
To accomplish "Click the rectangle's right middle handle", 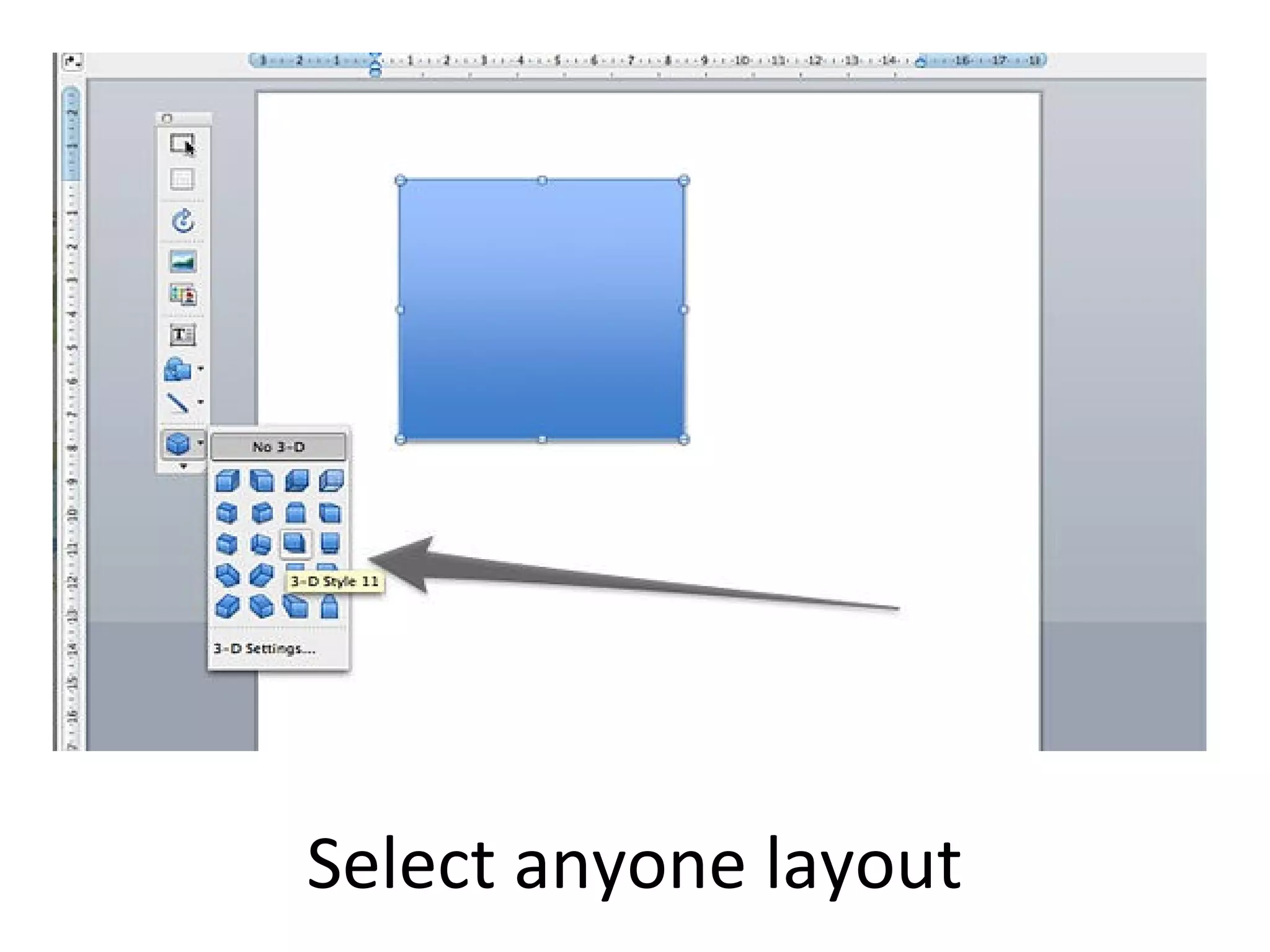I will 684,309.
